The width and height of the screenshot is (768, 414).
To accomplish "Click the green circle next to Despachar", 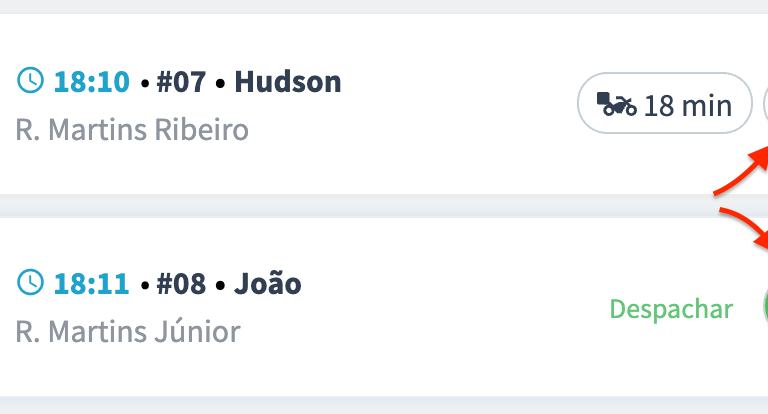I will pyautogui.click(x=766, y=306).
